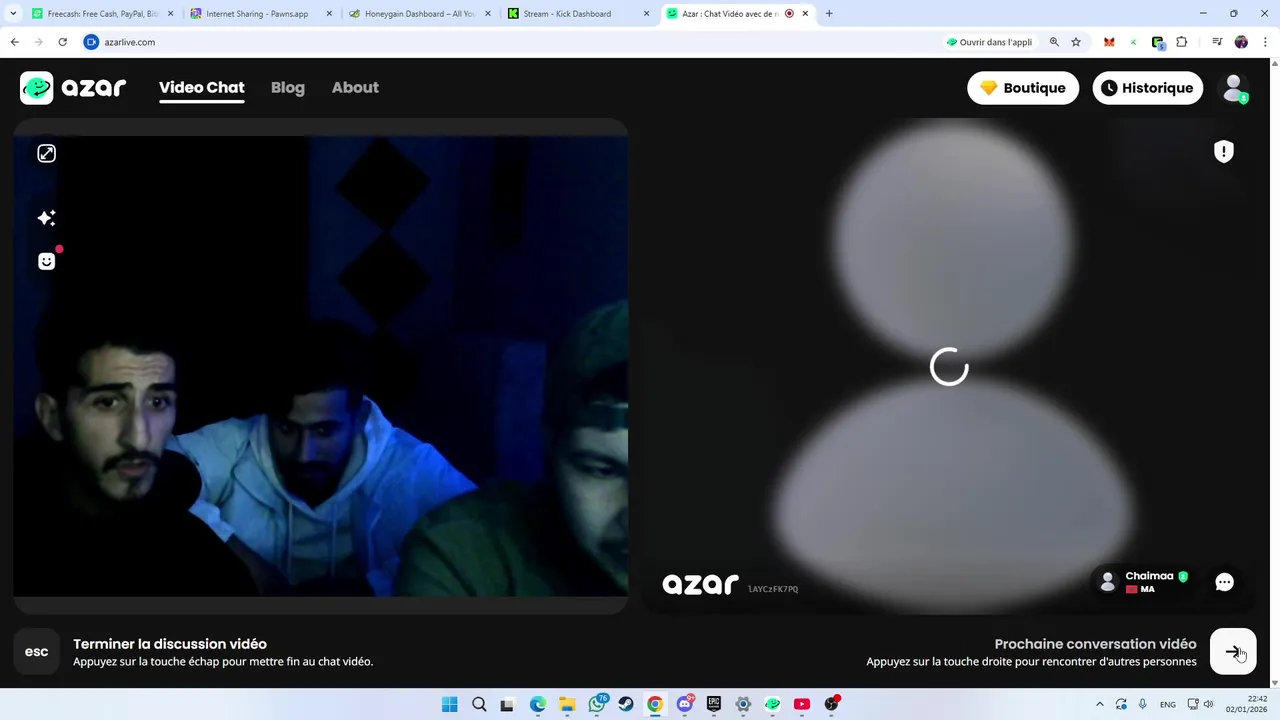Click Terminer la discussion vidéo label

pyautogui.click(x=170, y=644)
